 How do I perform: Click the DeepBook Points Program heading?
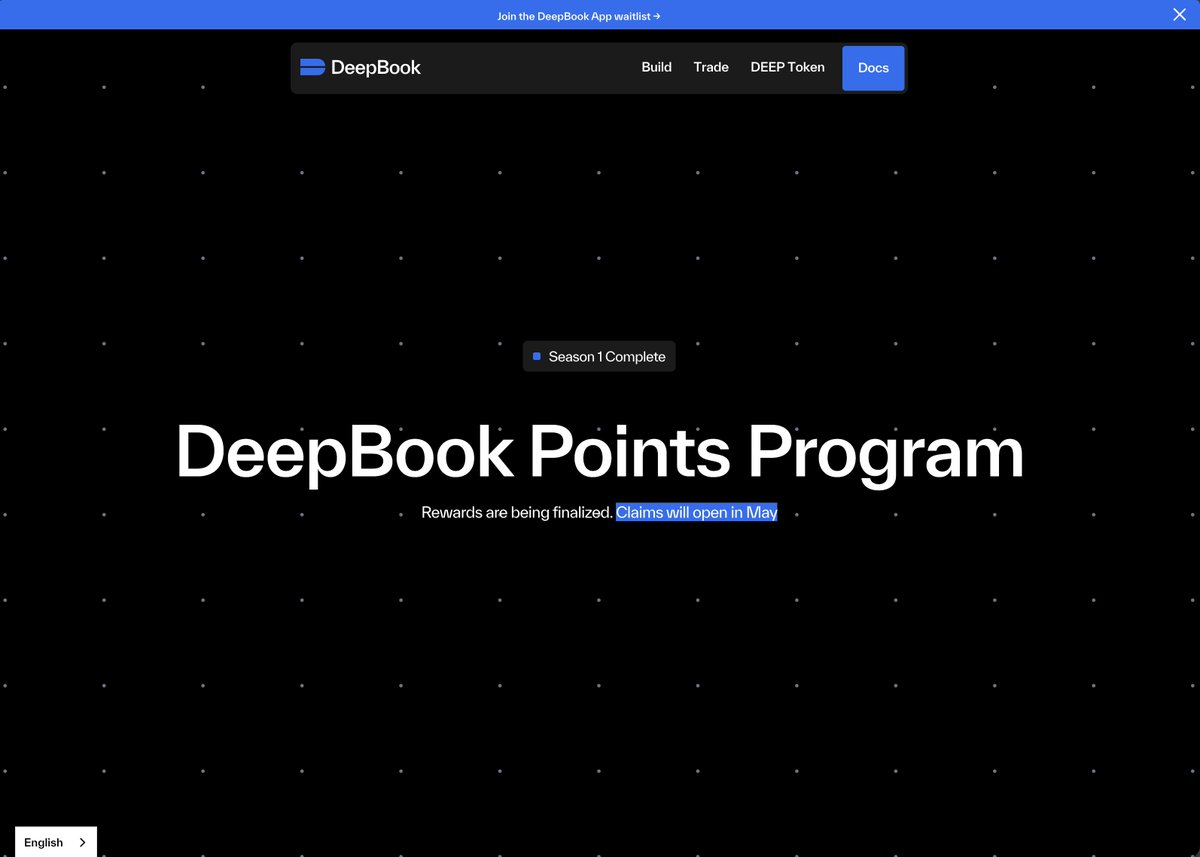(x=600, y=453)
